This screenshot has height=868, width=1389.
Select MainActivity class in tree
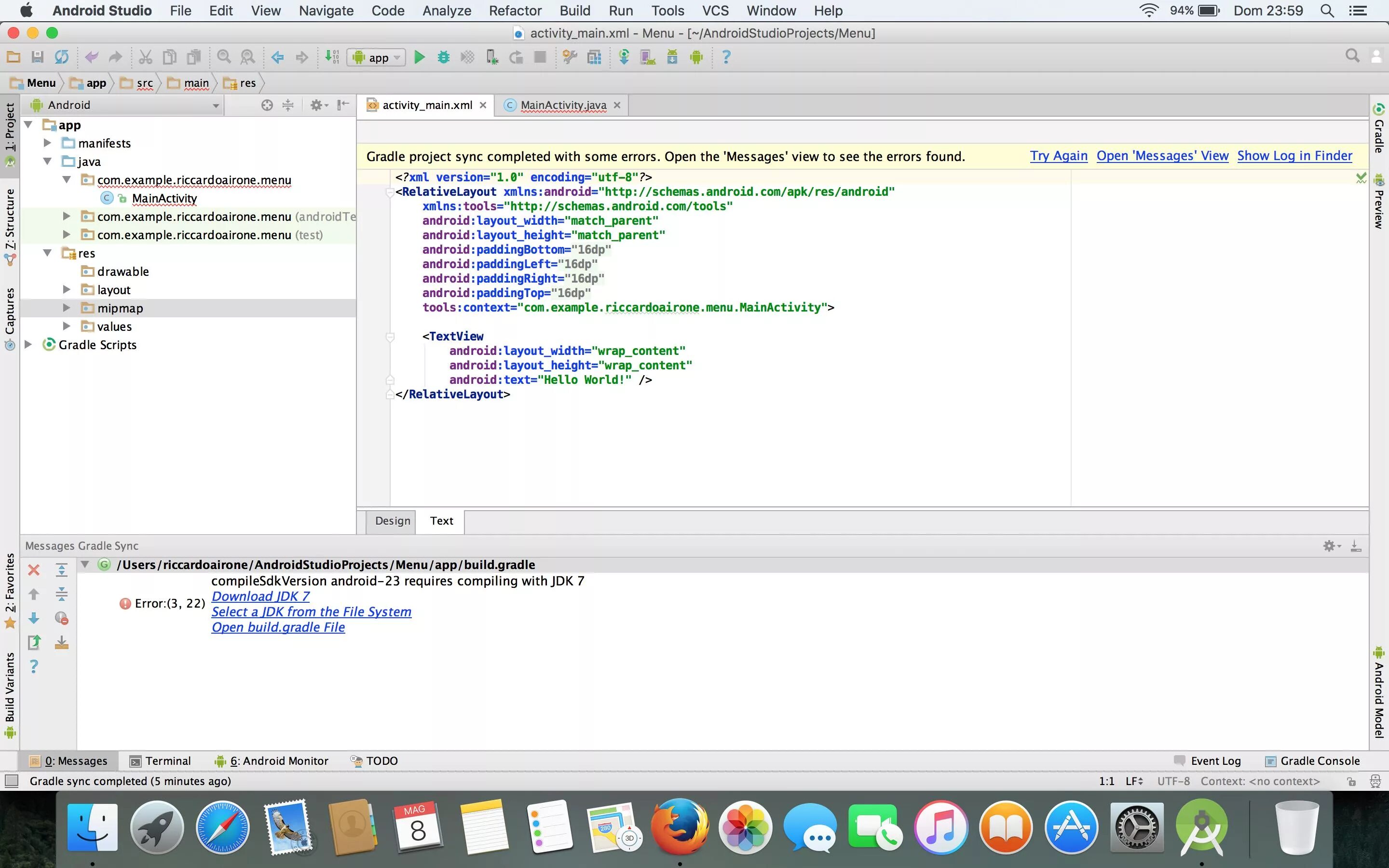[164, 198]
